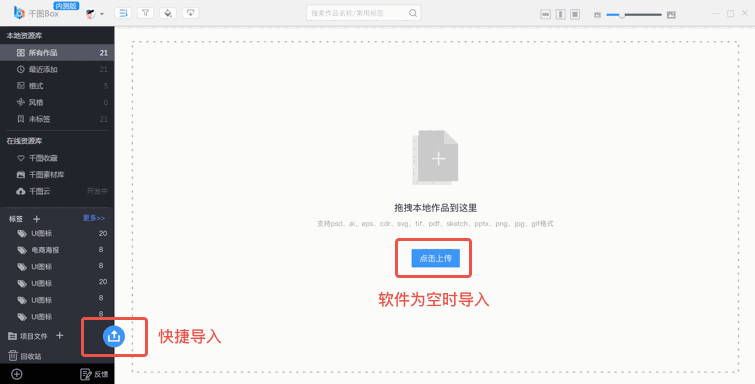Click the 更多>> link for tags
This screenshot has width=755, height=384.
(94, 218)
